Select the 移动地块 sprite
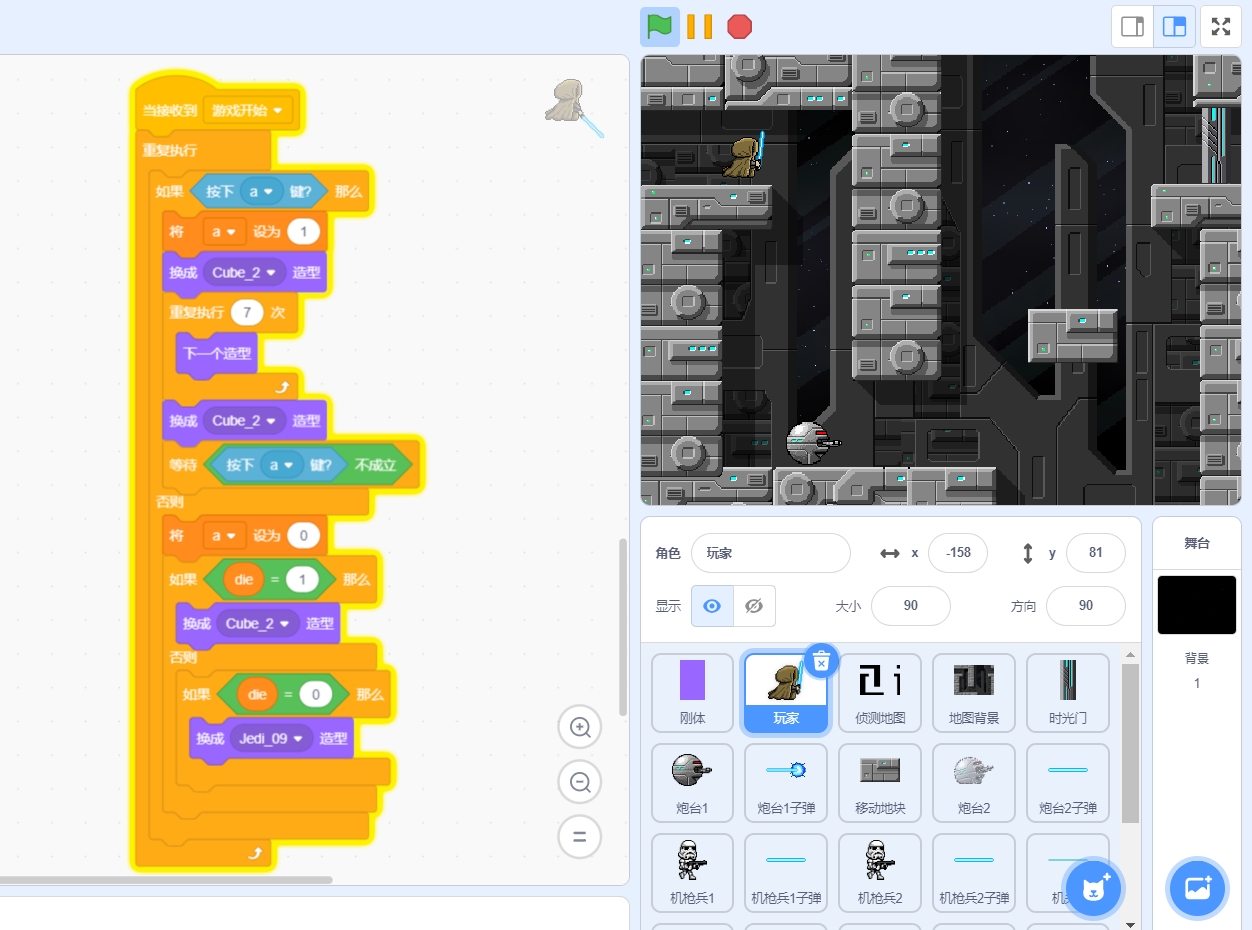The image size is (1252, 930). click(880, 782)
